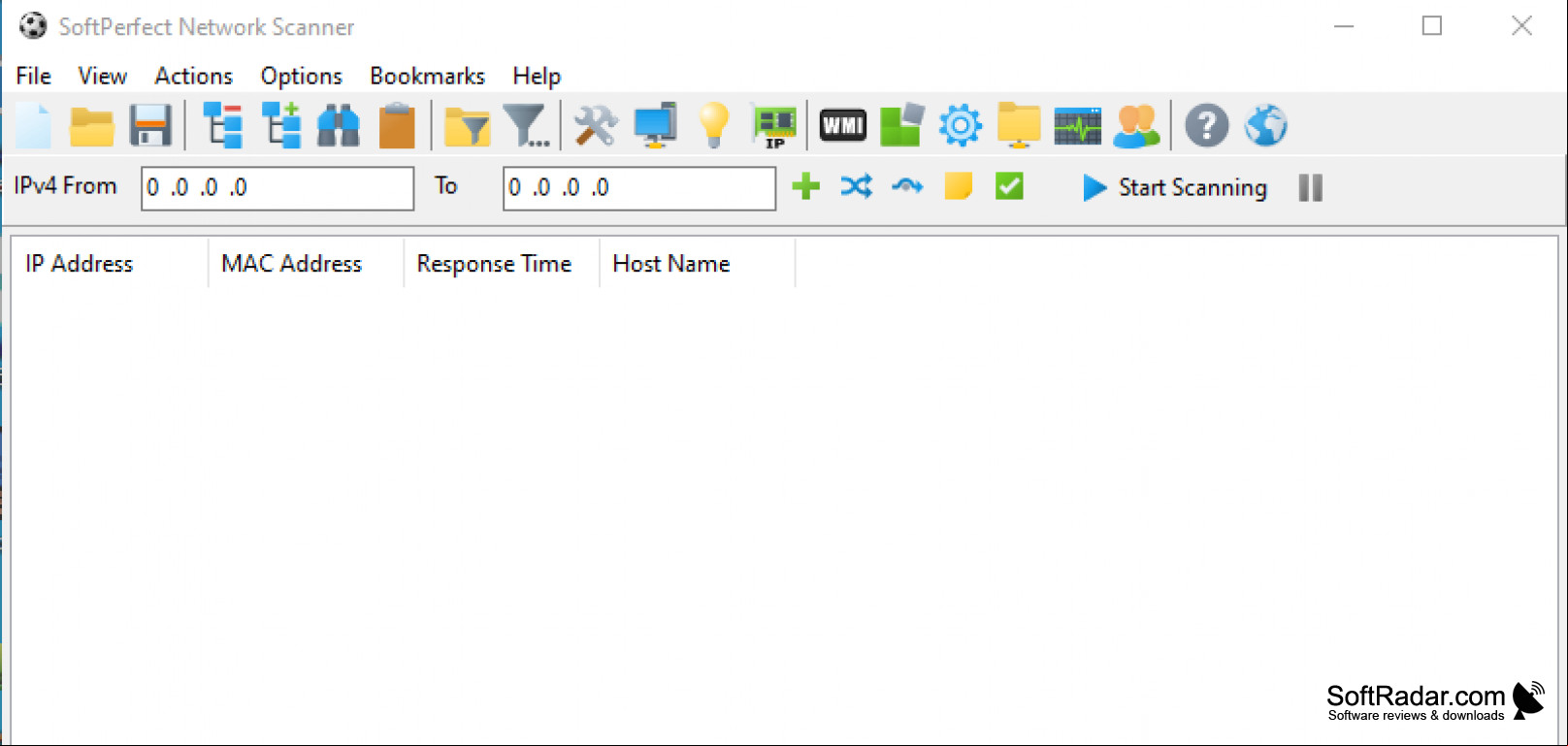Save results with the floppy disk icon

(x=150, y=126)
